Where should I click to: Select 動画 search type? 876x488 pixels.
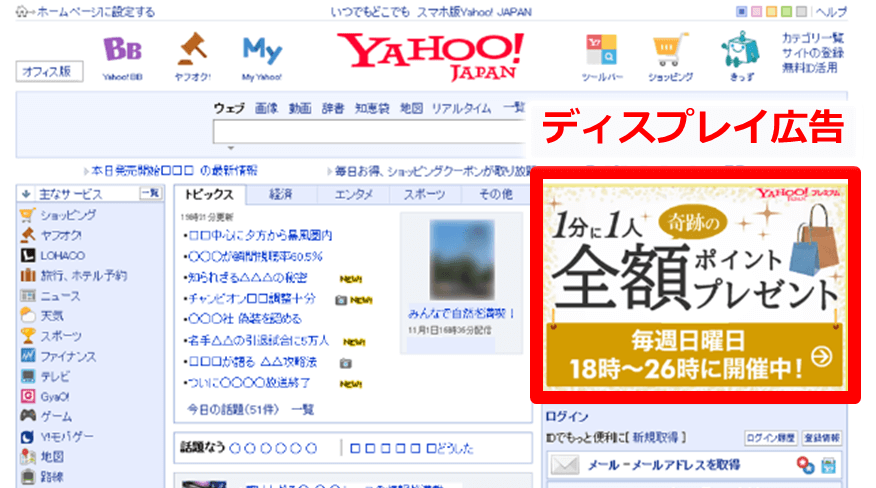[x=299, y=108]
